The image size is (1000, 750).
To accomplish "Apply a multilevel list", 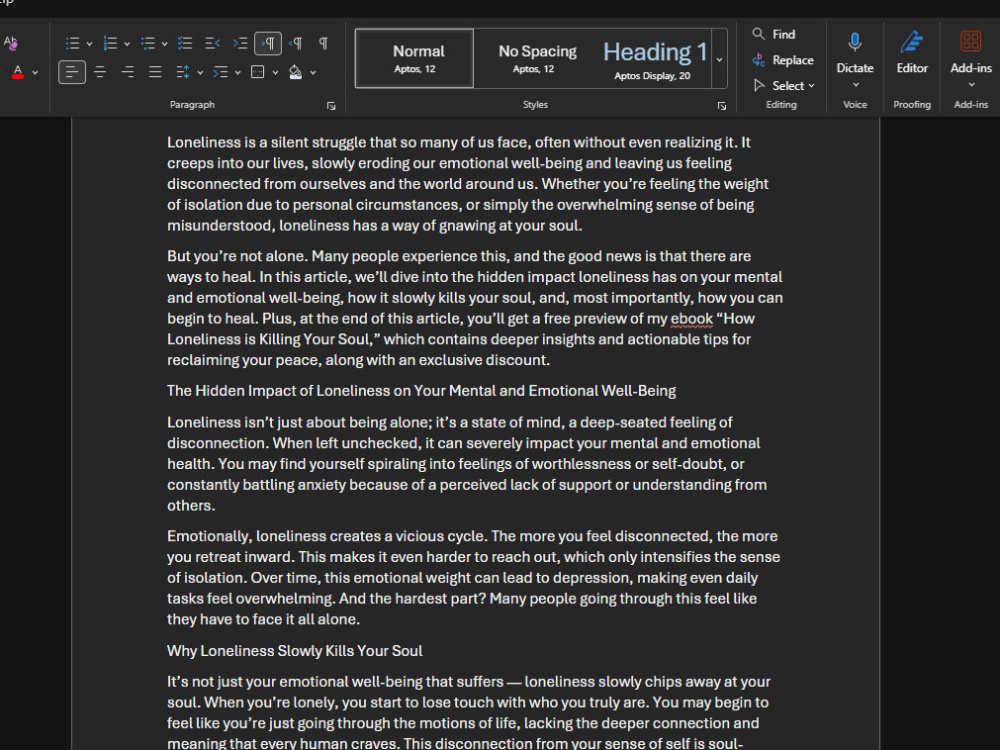I will 148,43.
